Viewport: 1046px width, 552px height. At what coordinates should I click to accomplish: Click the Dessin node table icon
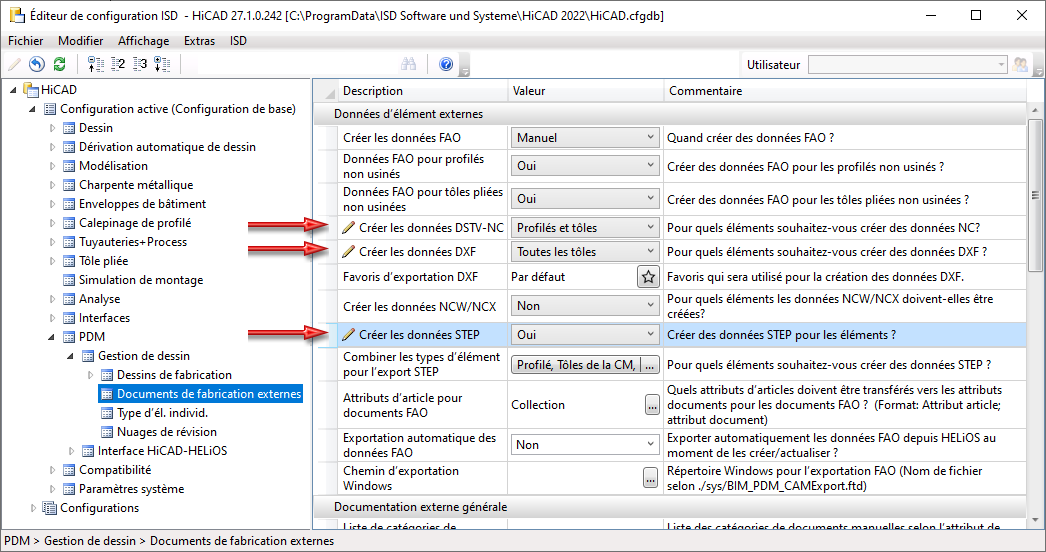(69, 128)
